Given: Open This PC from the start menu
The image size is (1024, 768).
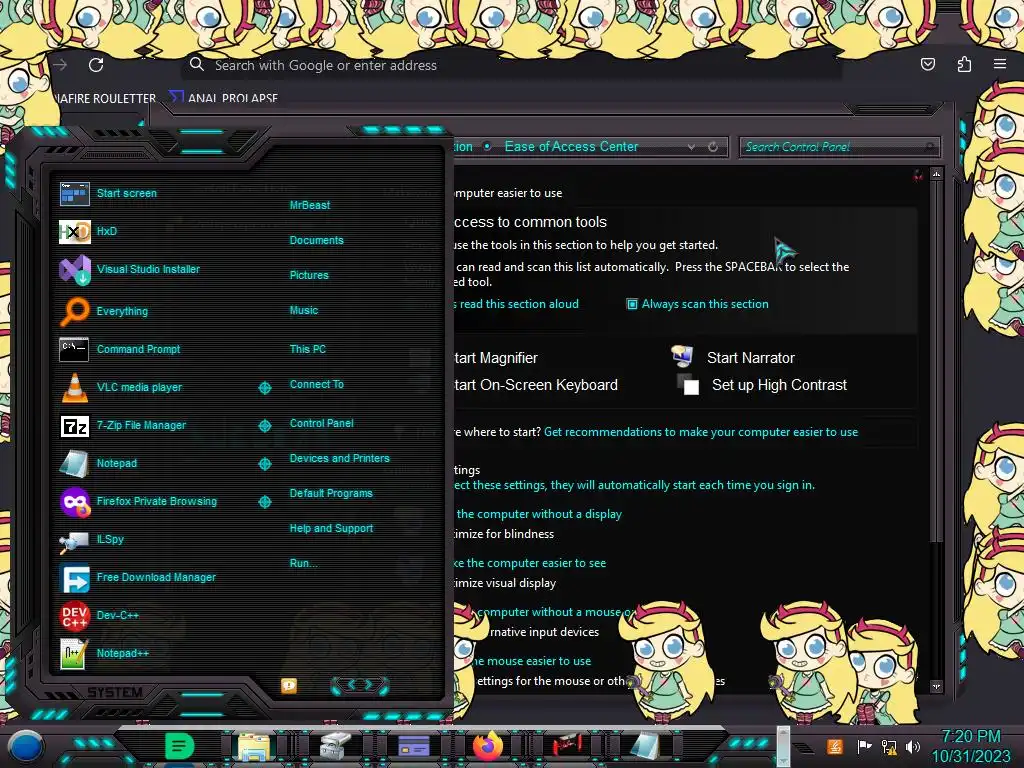Looking at the screenshot, I should [308, 349].
